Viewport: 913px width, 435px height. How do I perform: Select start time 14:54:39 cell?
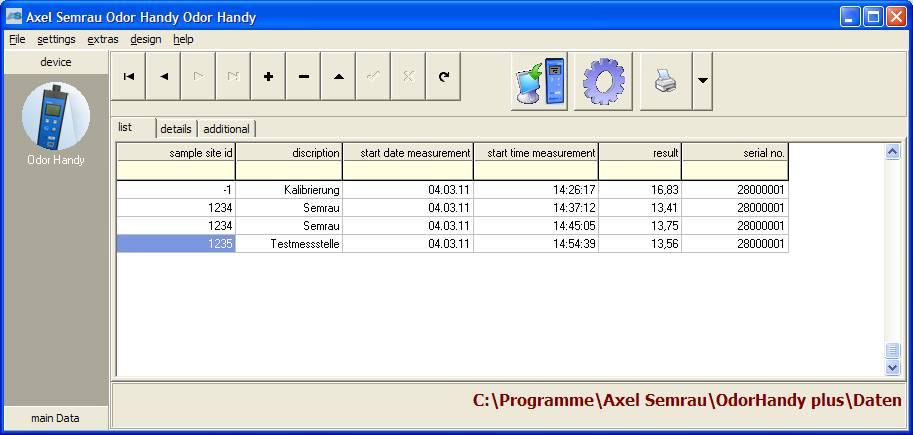[536, 244]
